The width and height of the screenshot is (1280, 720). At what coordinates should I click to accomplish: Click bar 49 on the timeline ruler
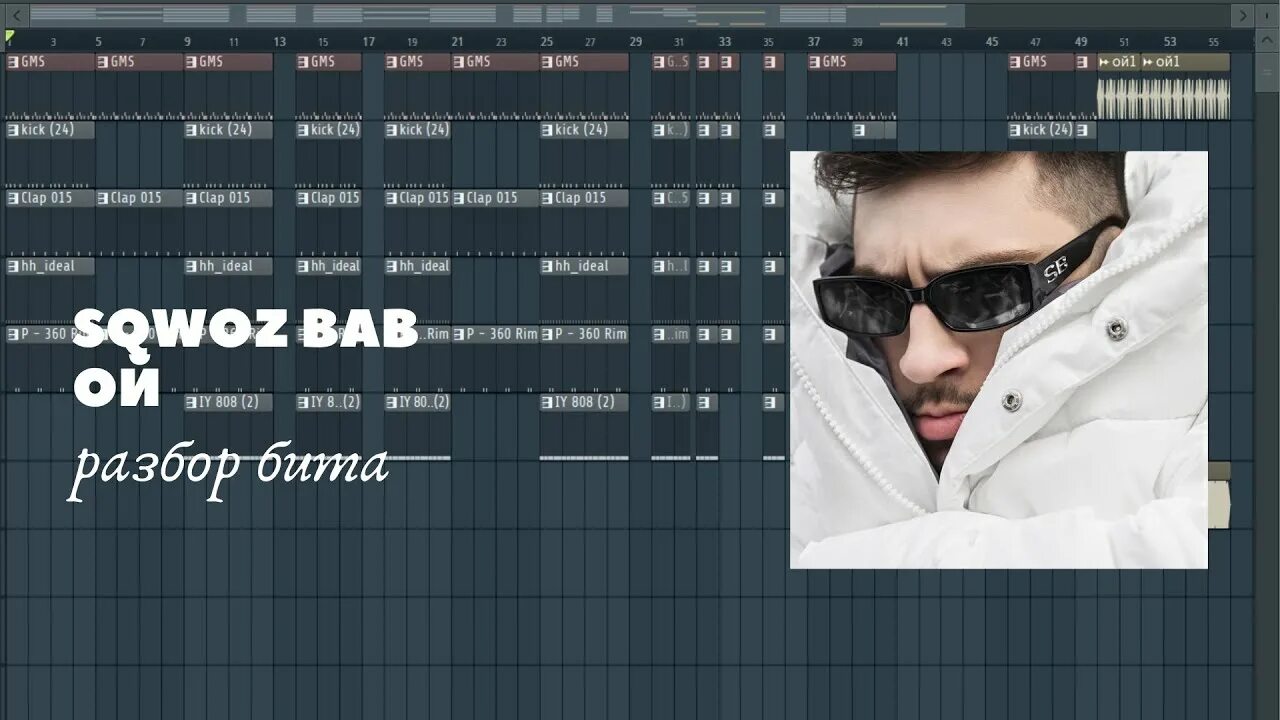tap(1081, 41)
